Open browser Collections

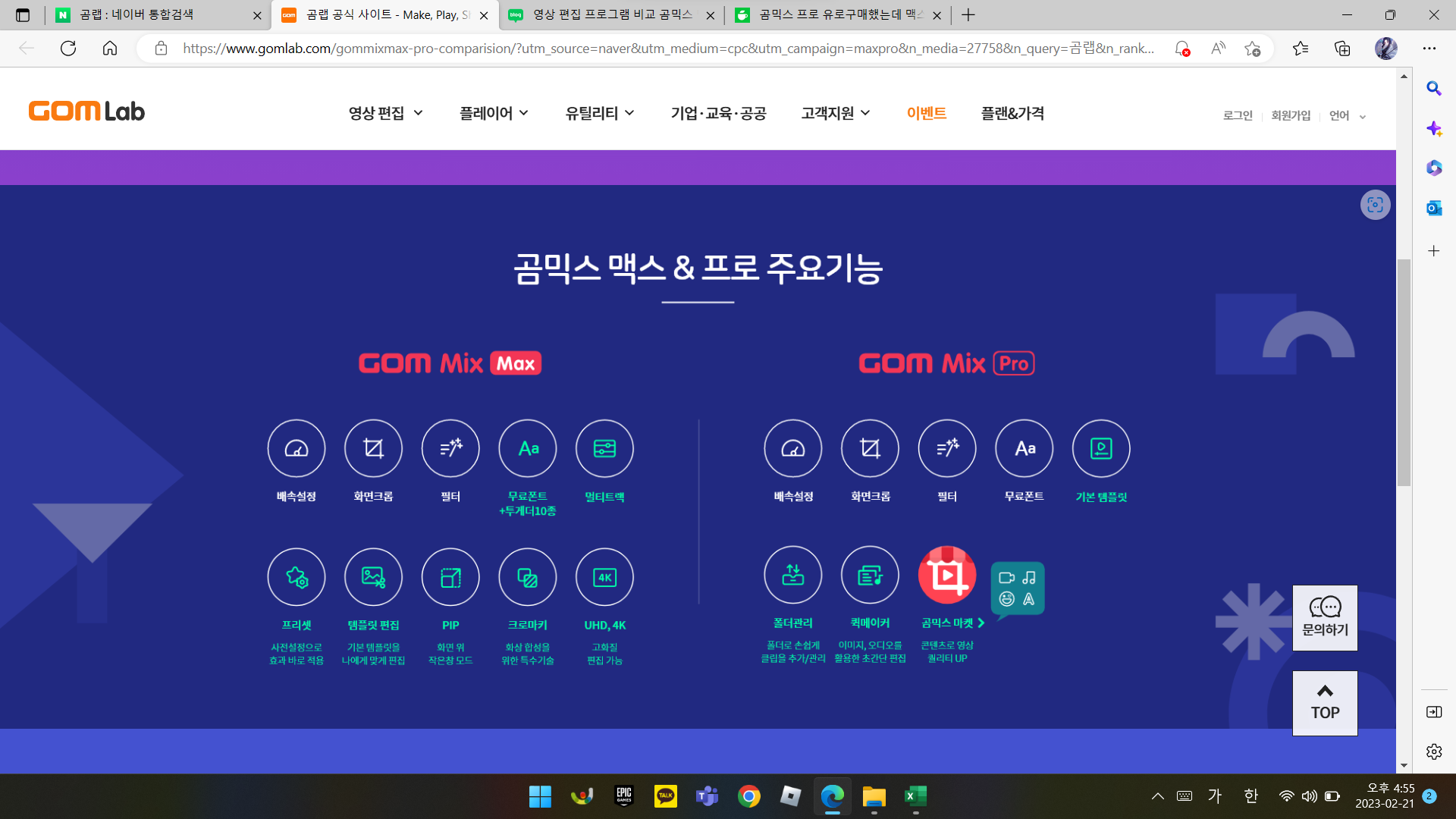click(1342, 49)
